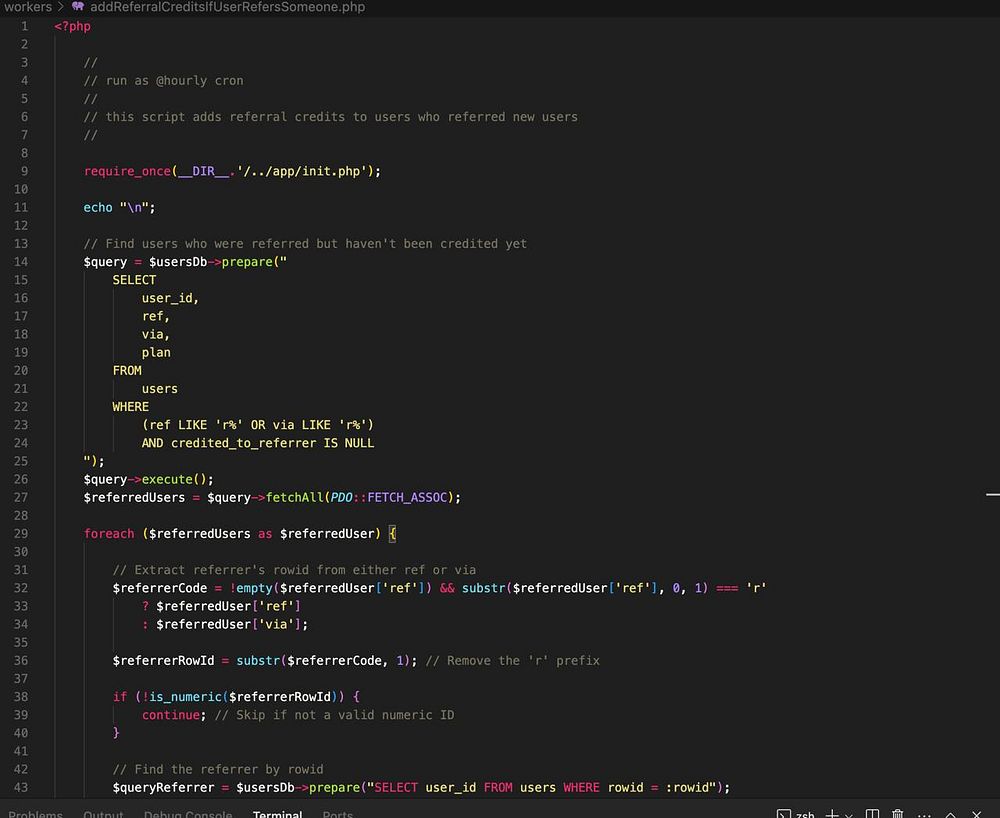Select the Terminal tab
Screen dimensions: 1000x818
click(x=277, y=814)
